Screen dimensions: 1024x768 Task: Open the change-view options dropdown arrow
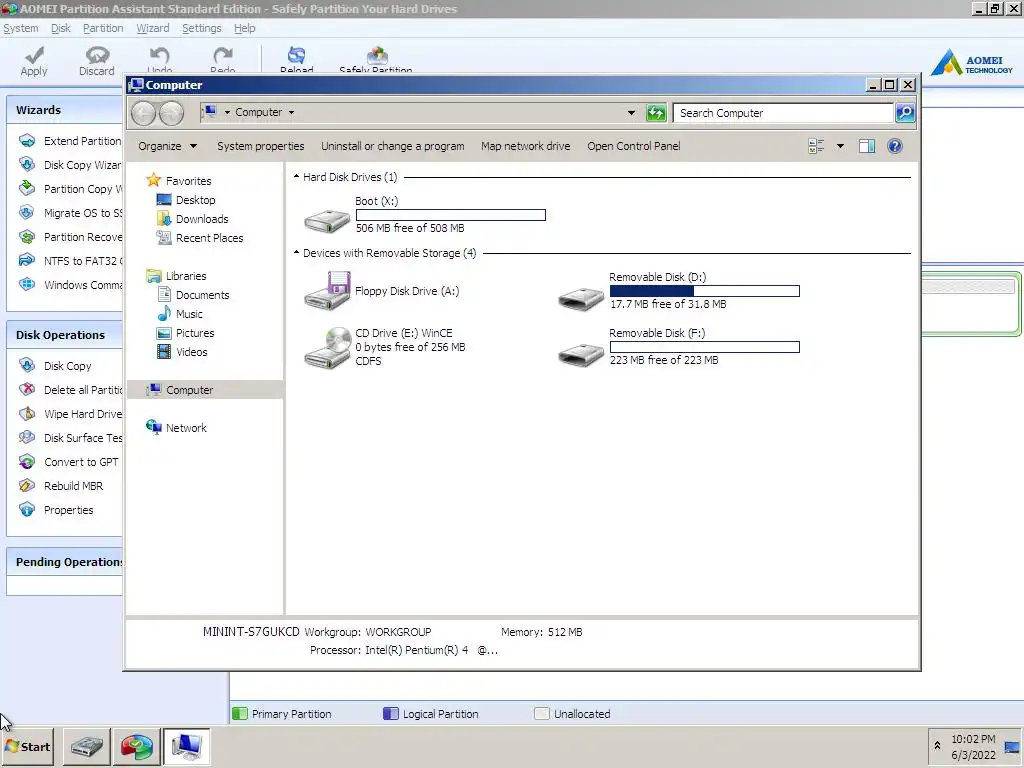pyautogui.click(x=840, y=146)
